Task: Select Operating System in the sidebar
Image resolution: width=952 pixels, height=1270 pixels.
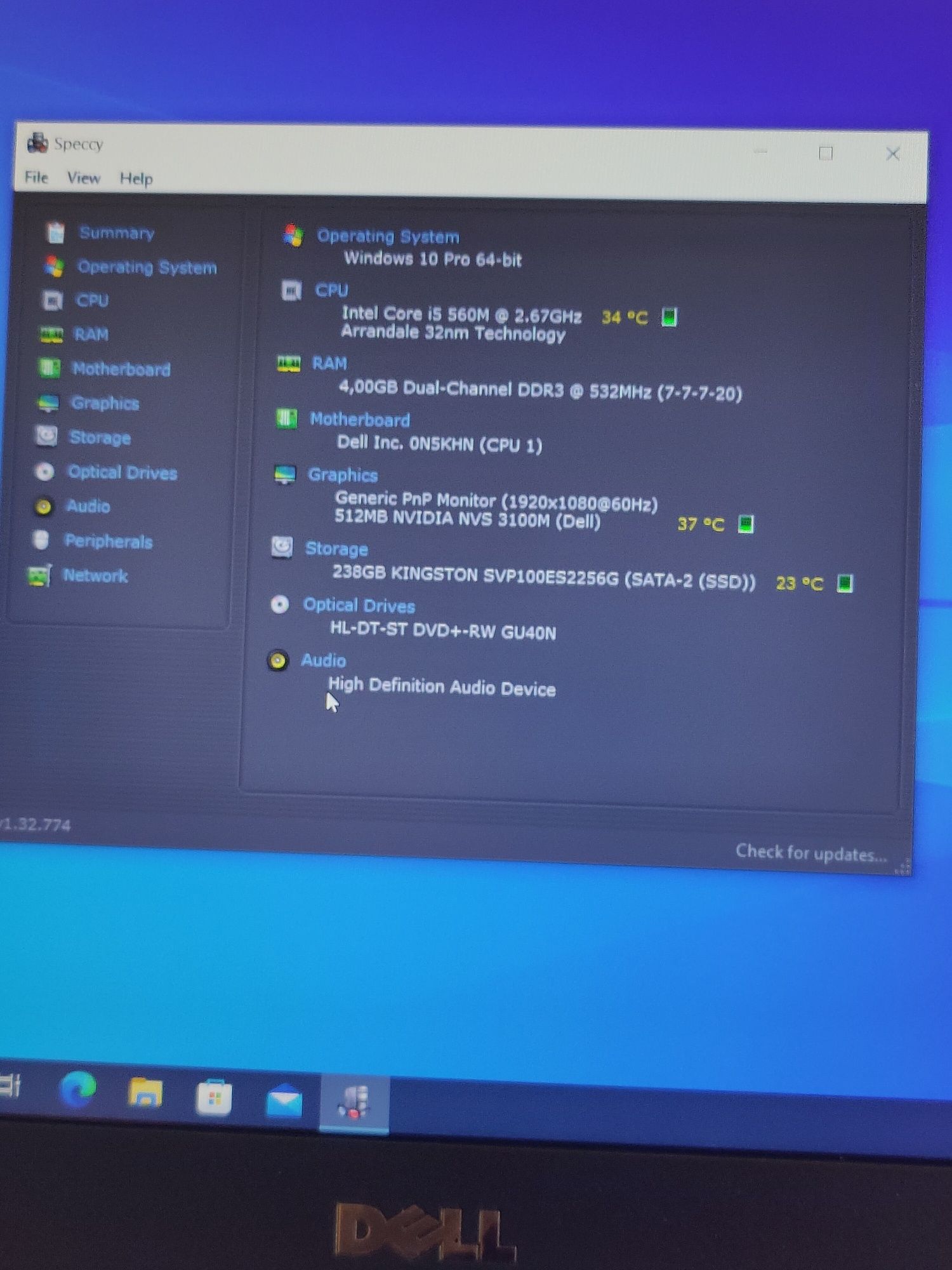Action: click(x=147, y=267)
